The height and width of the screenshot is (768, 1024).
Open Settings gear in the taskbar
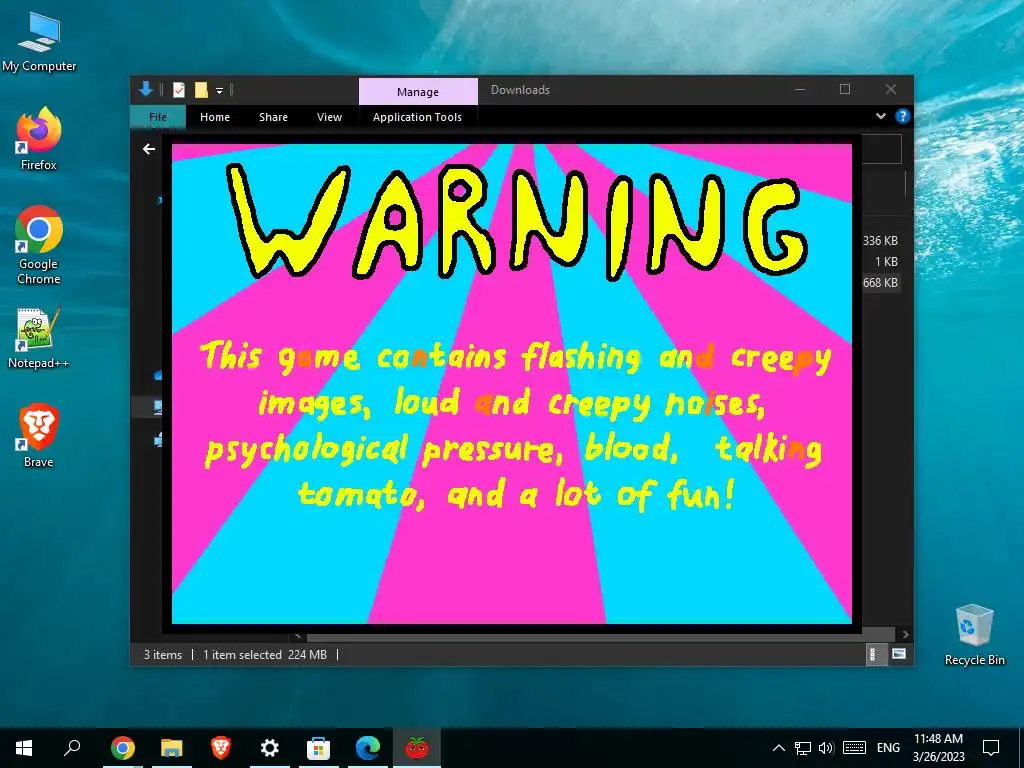269,748
